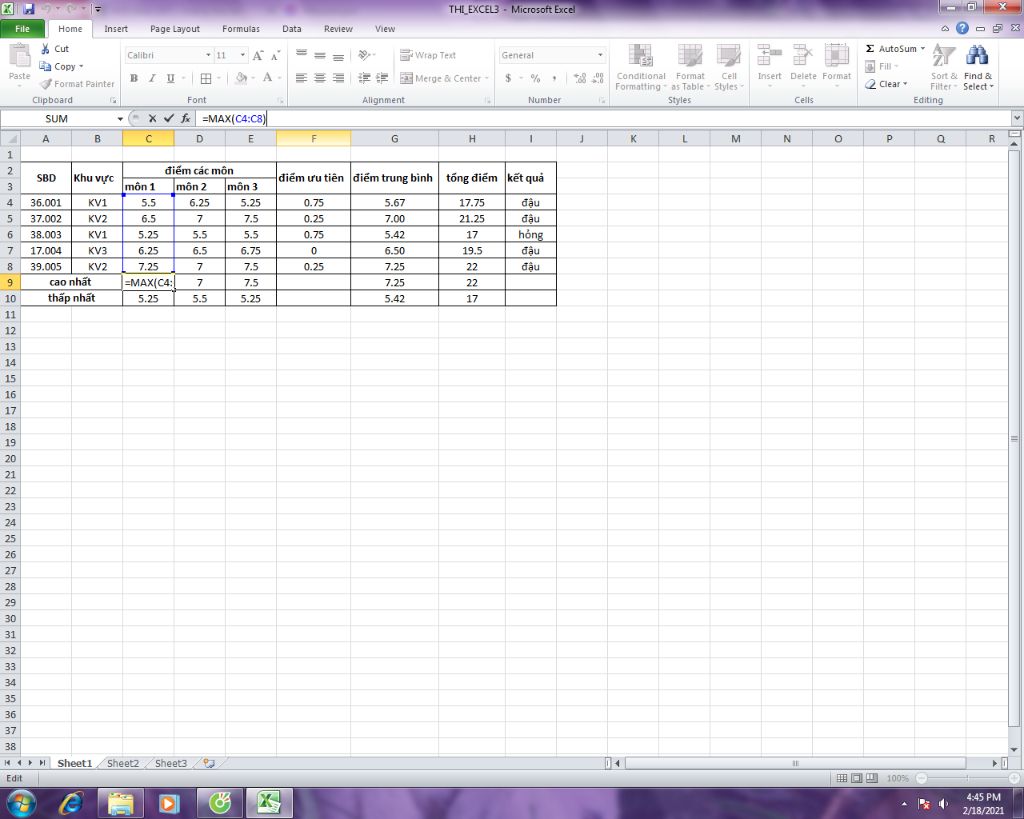Image resolution: width=1024 pixels, height=819 pixels.
Task: Click Decrease Indent icon
Action: click(x=364, y=78)
